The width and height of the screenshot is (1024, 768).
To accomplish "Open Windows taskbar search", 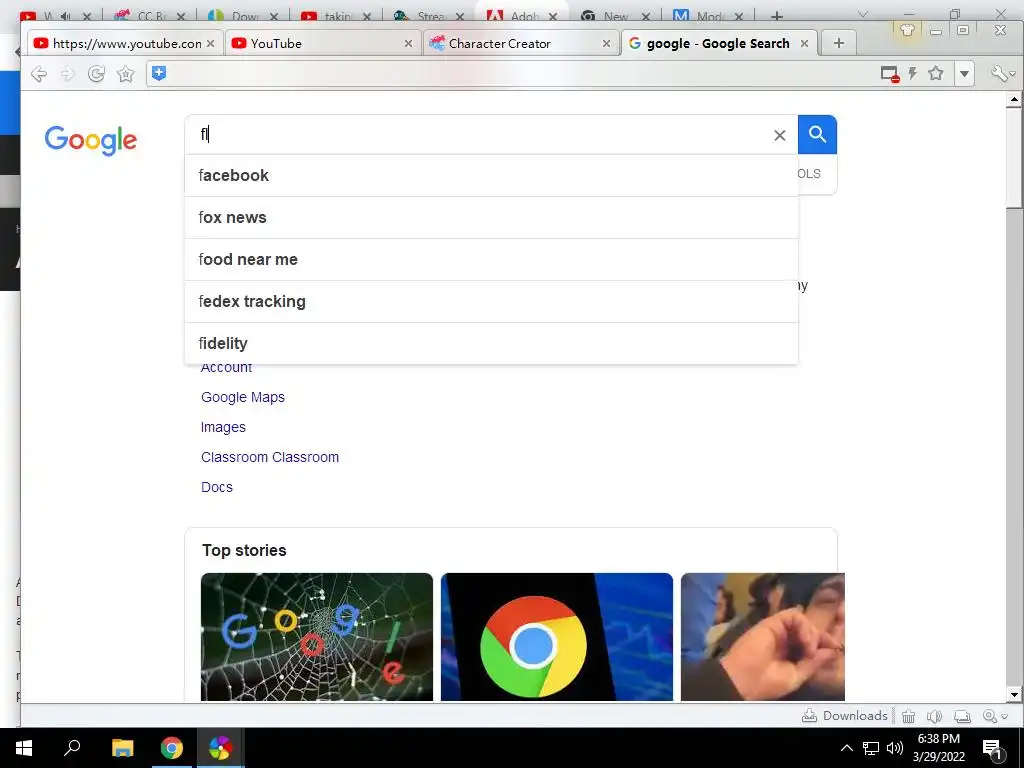I will (x=72, y=748).
